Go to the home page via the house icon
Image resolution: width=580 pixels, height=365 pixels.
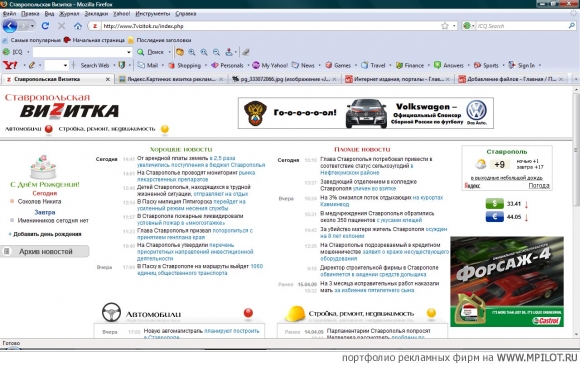(x=78, y=26)
